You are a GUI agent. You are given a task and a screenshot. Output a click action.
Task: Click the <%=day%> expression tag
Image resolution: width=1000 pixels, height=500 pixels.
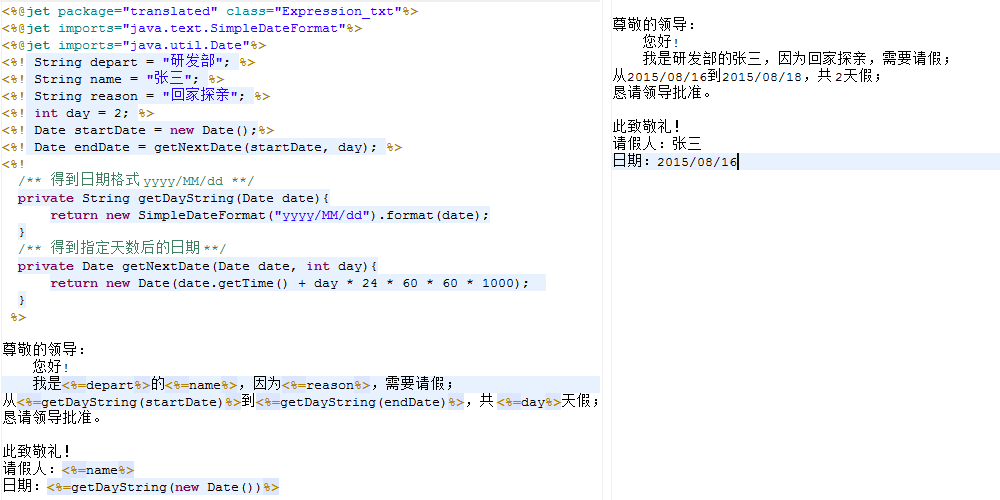(529, 402)
